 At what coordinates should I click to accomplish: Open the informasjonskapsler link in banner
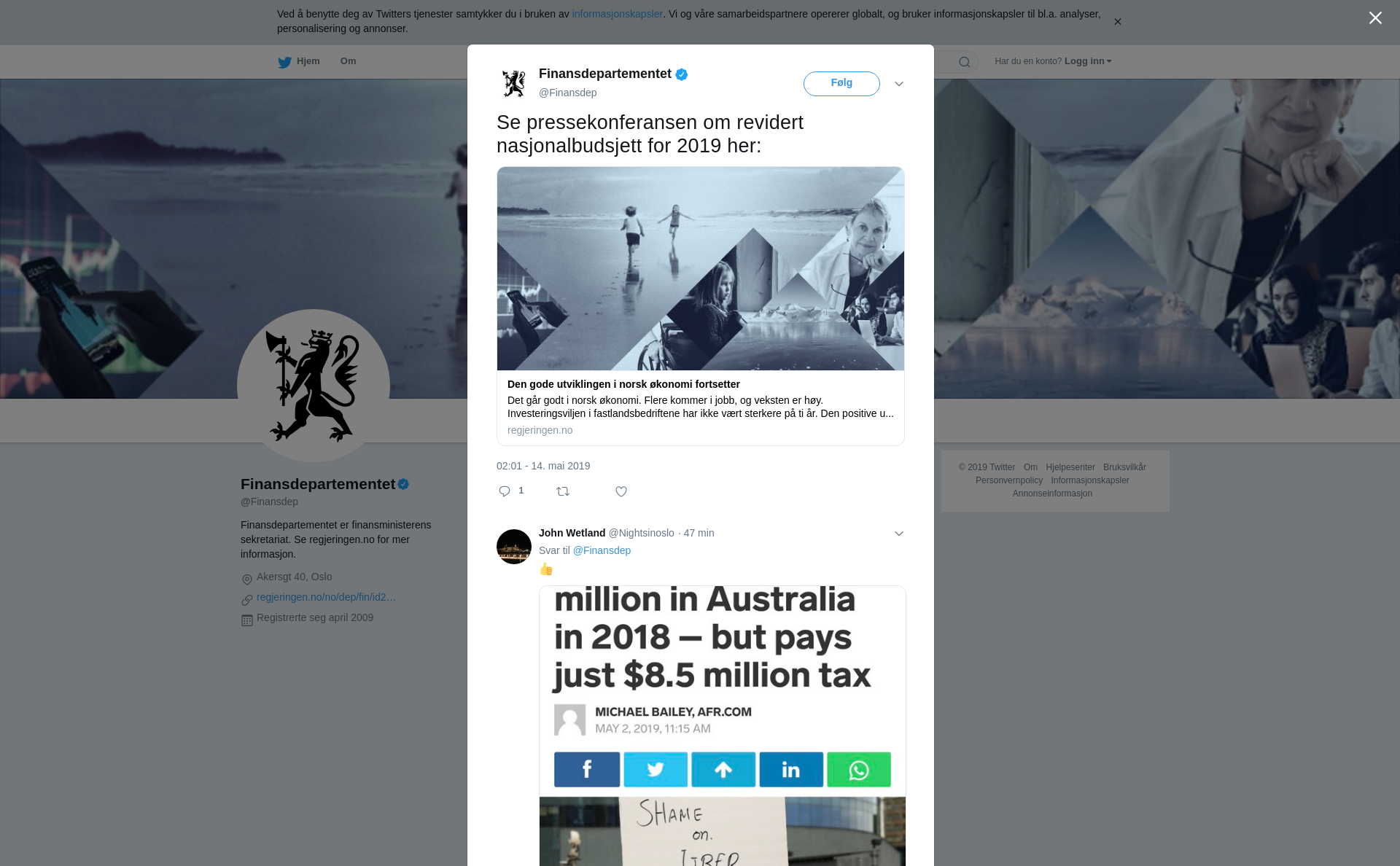coord(617,14)
